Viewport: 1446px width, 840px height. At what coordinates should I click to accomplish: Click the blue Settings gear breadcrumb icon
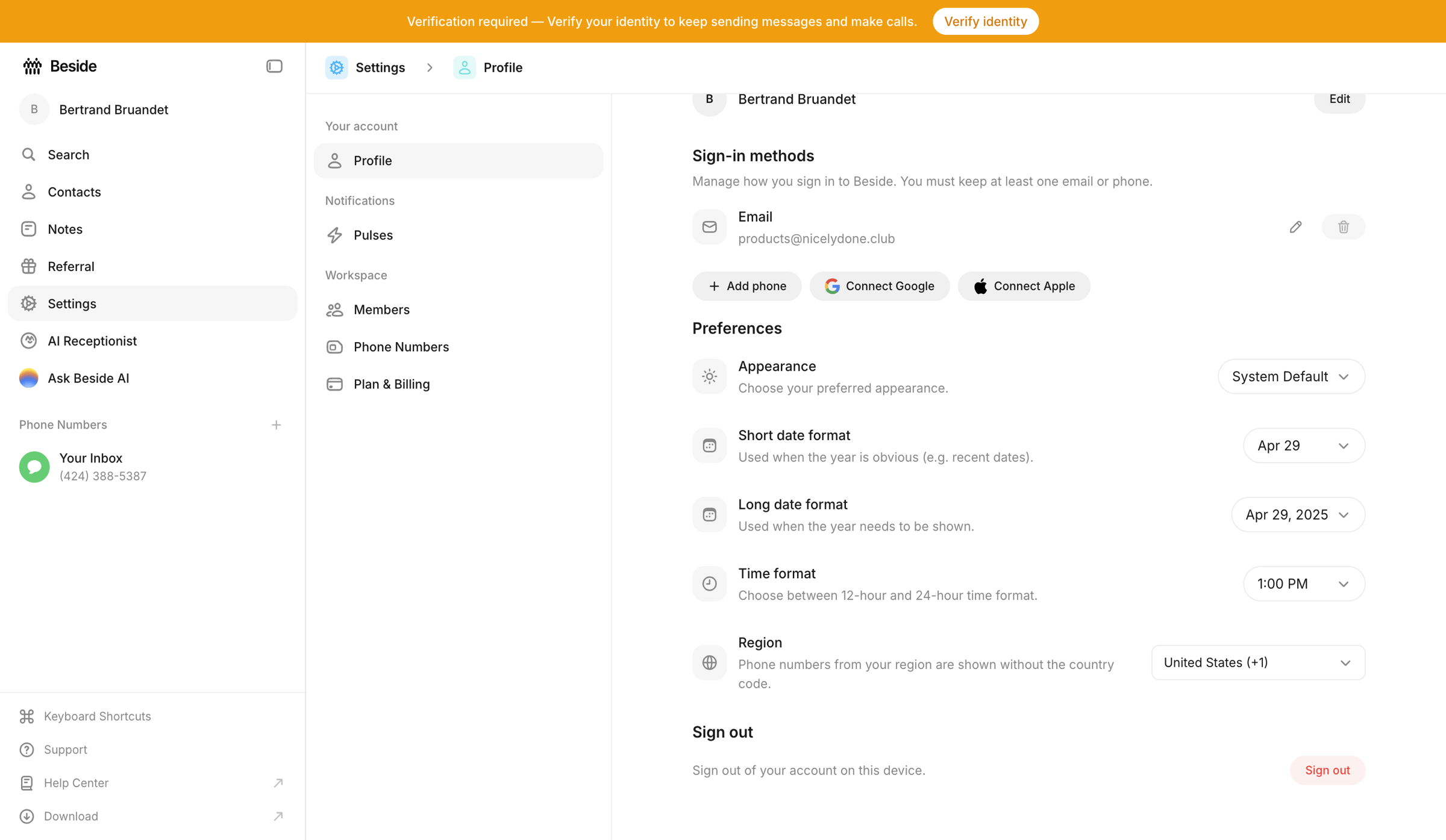pyautogui.click(x=337, y=67)
